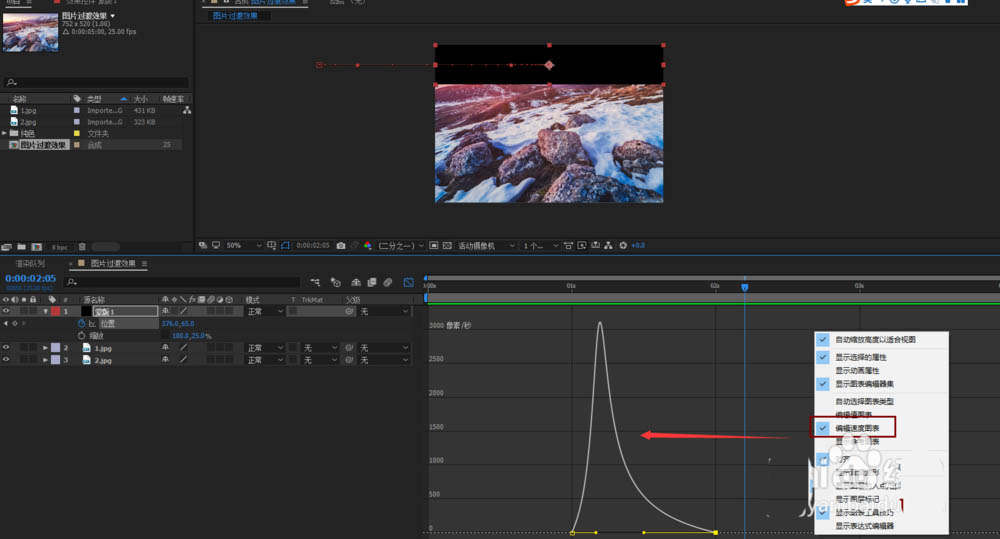The width and height of the screenshot is (1000, 539).
Task: Click the 0:00:02:05 timecode in timeline
Action: coord(30,279)
